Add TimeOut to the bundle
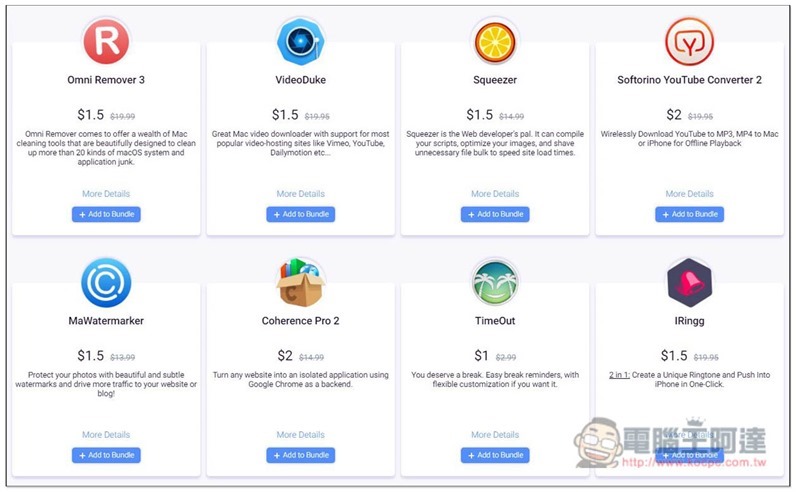This screenshot has height=492, width=796. (495, 455)
